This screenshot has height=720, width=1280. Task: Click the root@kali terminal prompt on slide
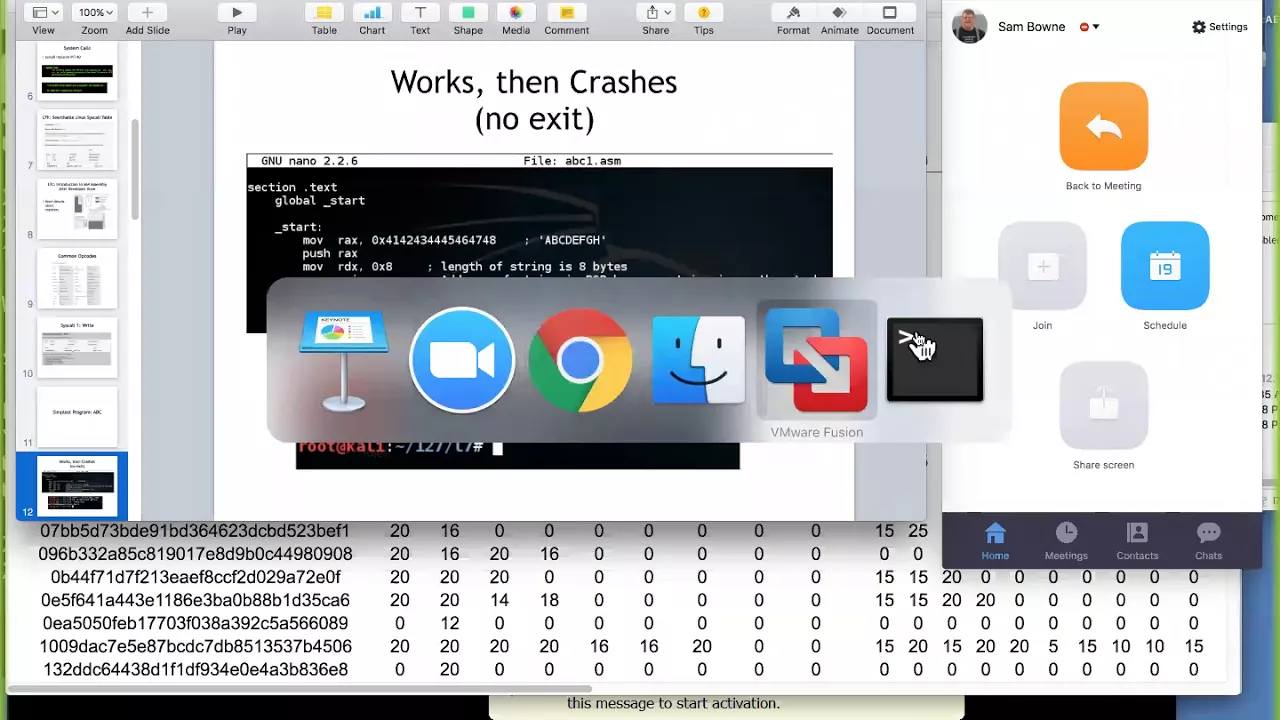coord(391,447)
